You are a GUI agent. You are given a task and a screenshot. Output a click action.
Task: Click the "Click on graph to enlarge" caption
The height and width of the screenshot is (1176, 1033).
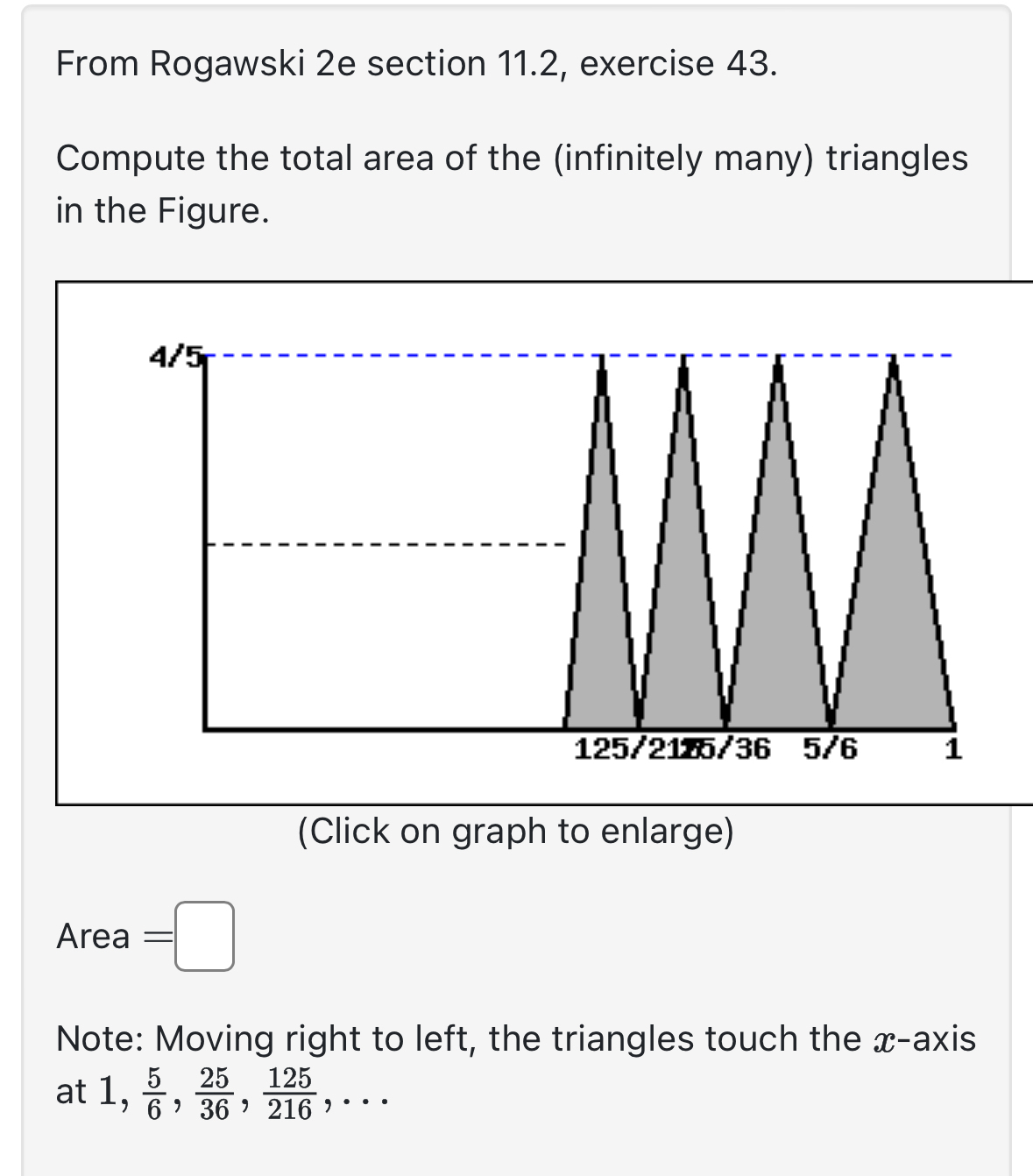point(516,831)
